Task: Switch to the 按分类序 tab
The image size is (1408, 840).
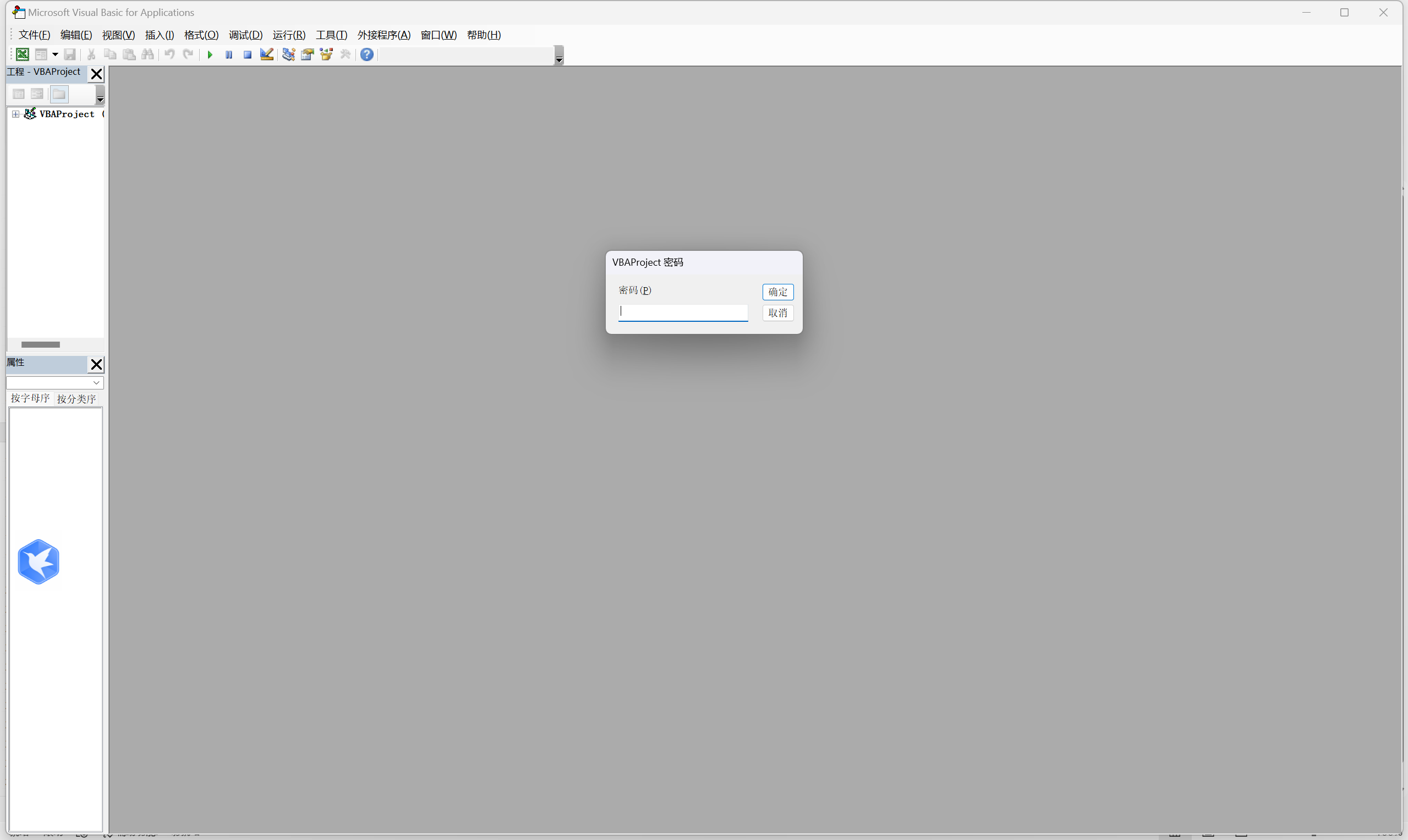Action: pos(76,398)
